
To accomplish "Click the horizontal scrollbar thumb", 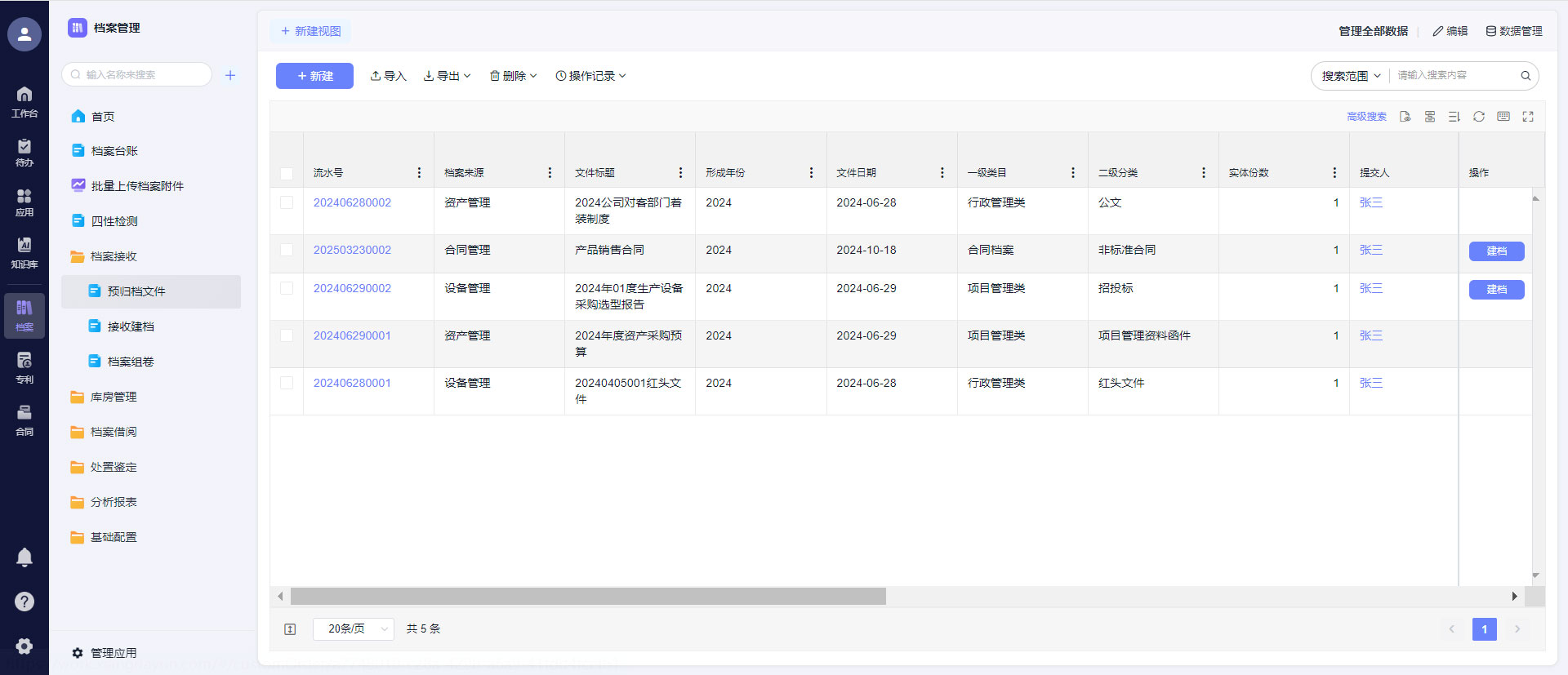I will pos(588,597).
